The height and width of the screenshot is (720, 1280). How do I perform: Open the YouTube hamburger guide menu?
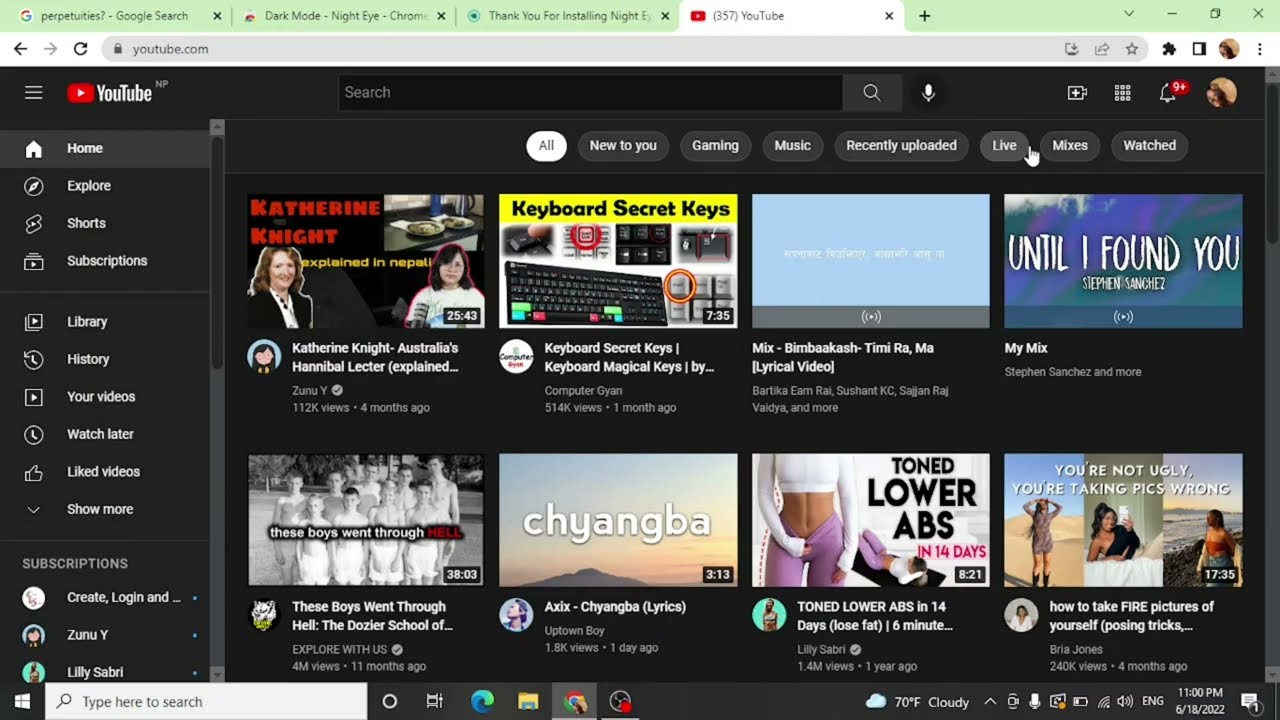tap(34, 93)
